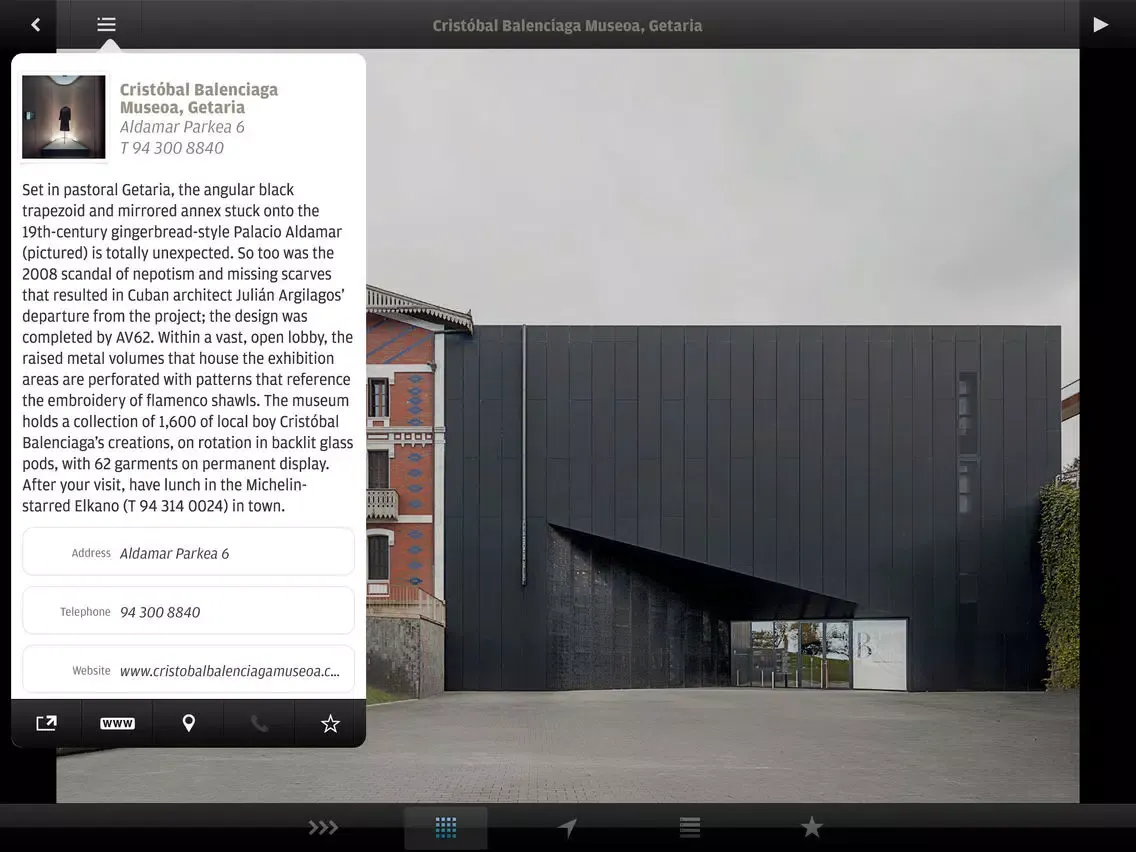The width and height of the screenshot is (1136, 852).
Task: Switch to the list view tab
Action: click(690, 827)
